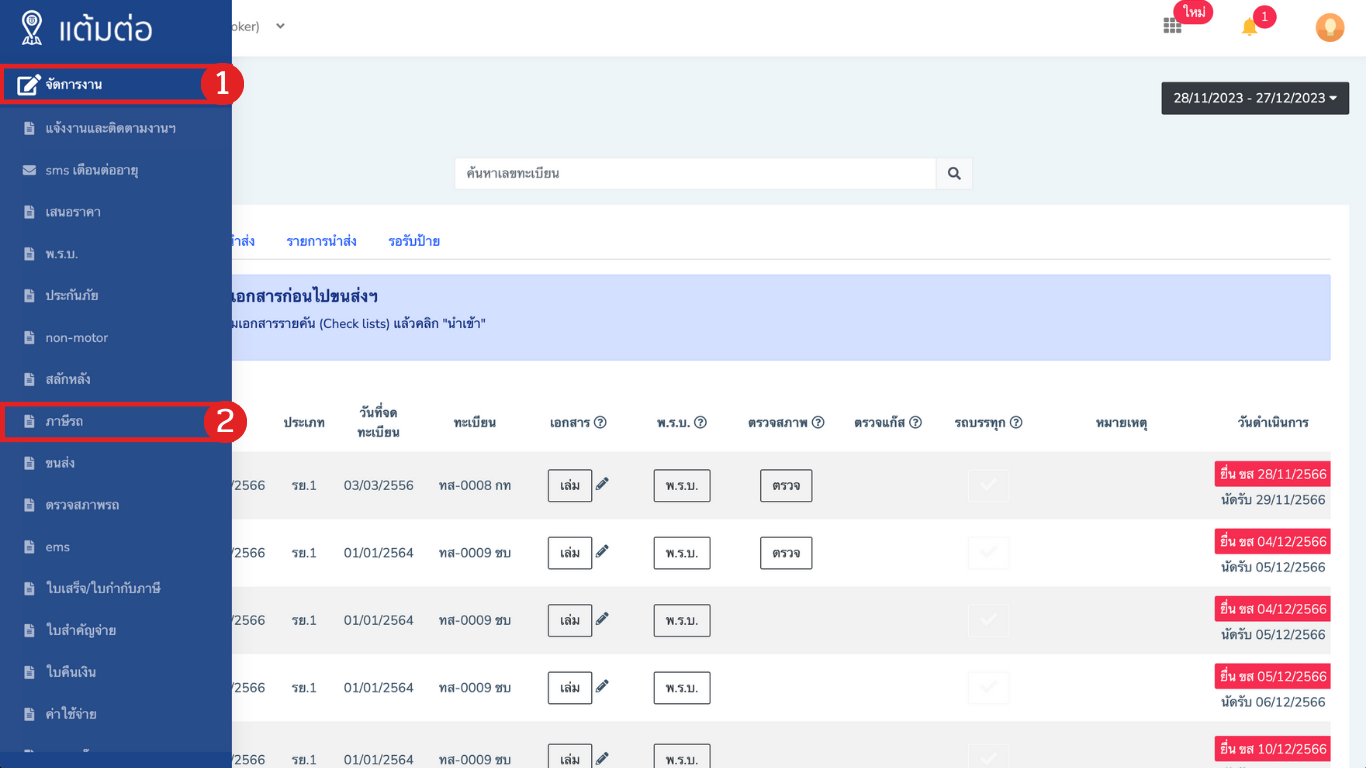Screen dimensions: 1366x768
Task: Click the 03/03/2556 registration date cell
Action: point(378,485)
